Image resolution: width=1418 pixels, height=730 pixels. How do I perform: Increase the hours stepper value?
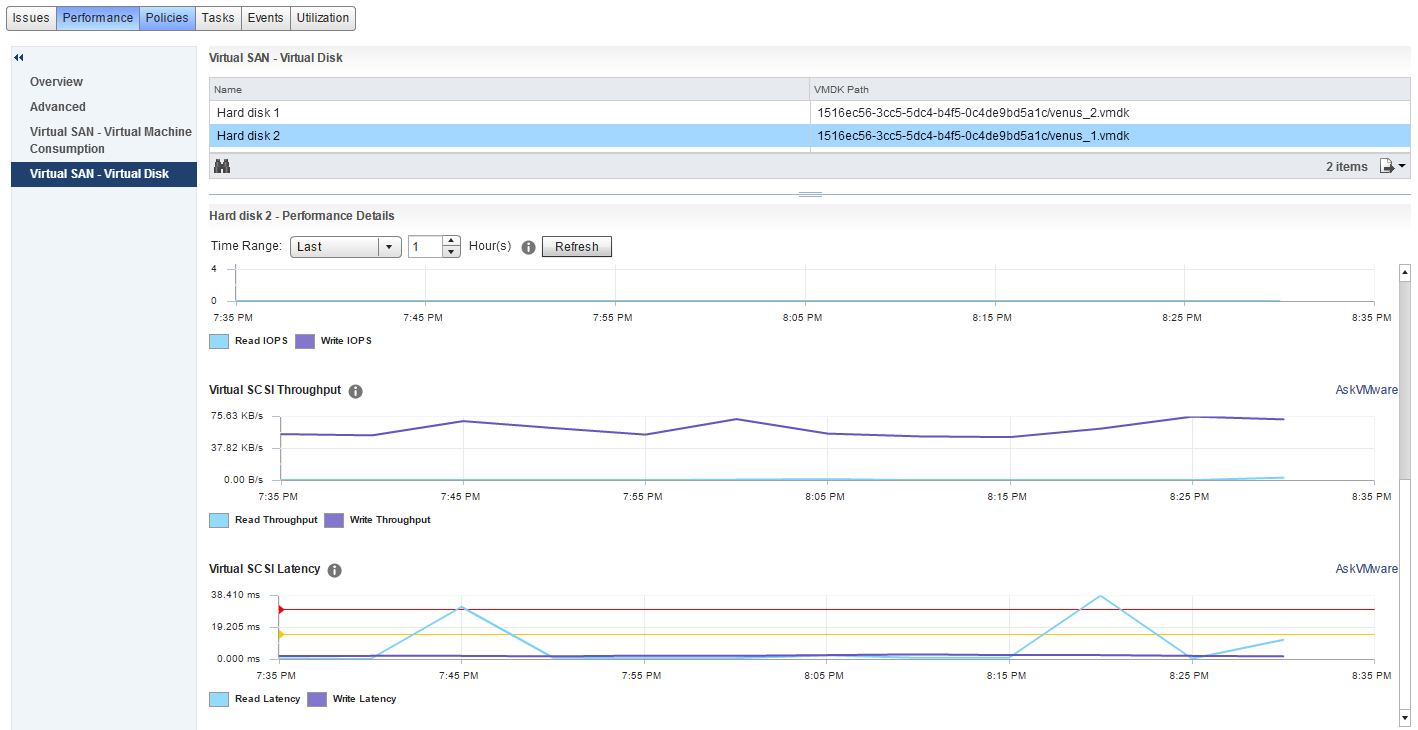tap(452, 241)
